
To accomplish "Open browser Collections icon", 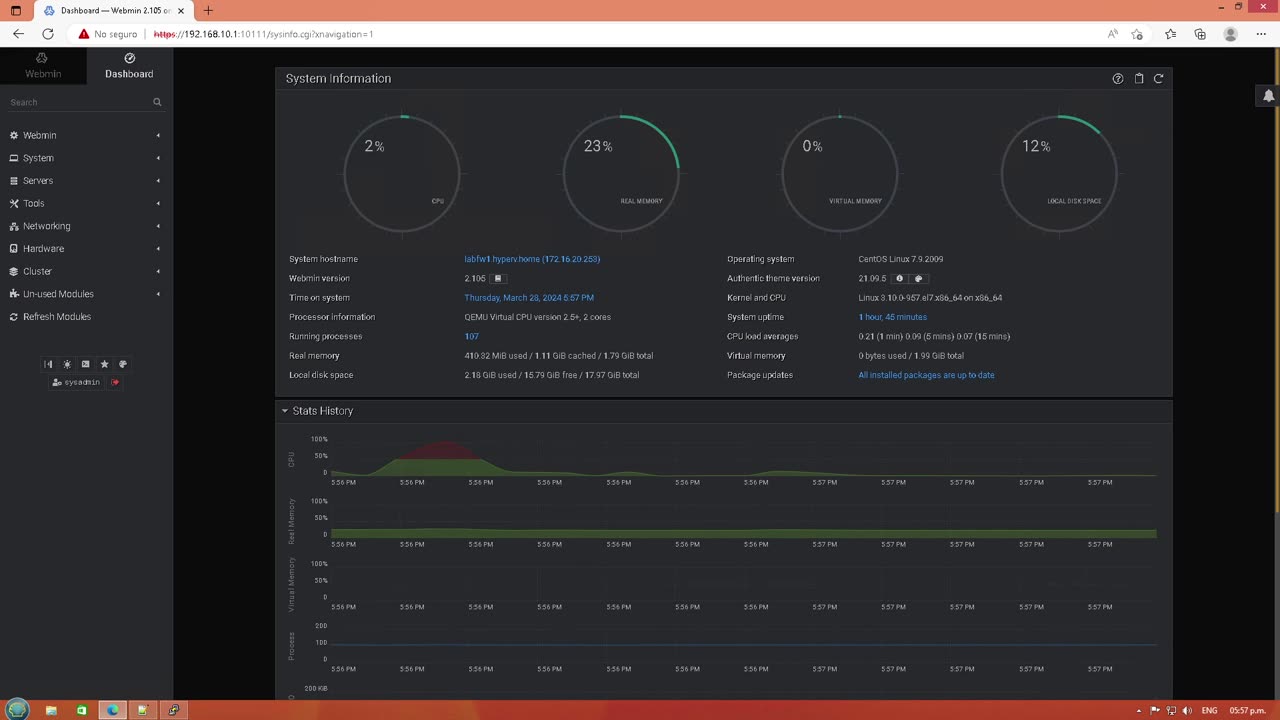I will point(1200,34).
